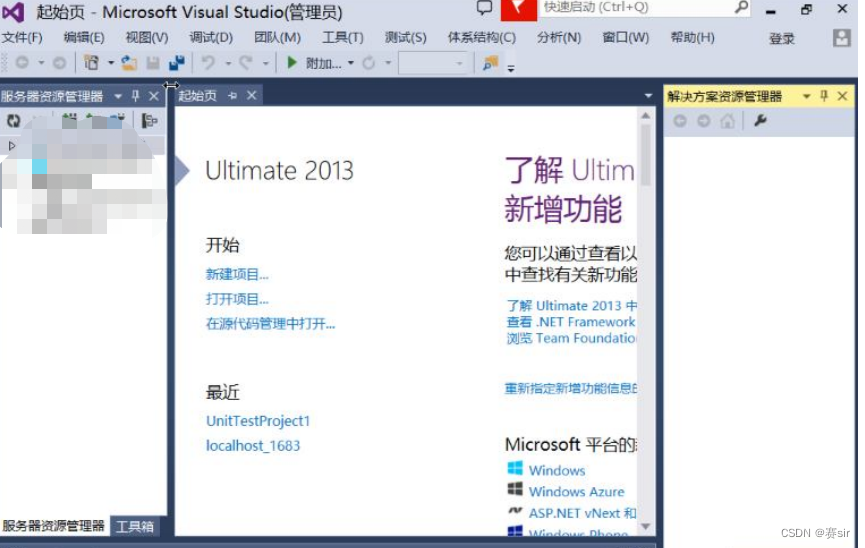This screenshot has height=548, width=865.
Task: Open the 视图(V) menu
Action: click(x=147, y=38)
